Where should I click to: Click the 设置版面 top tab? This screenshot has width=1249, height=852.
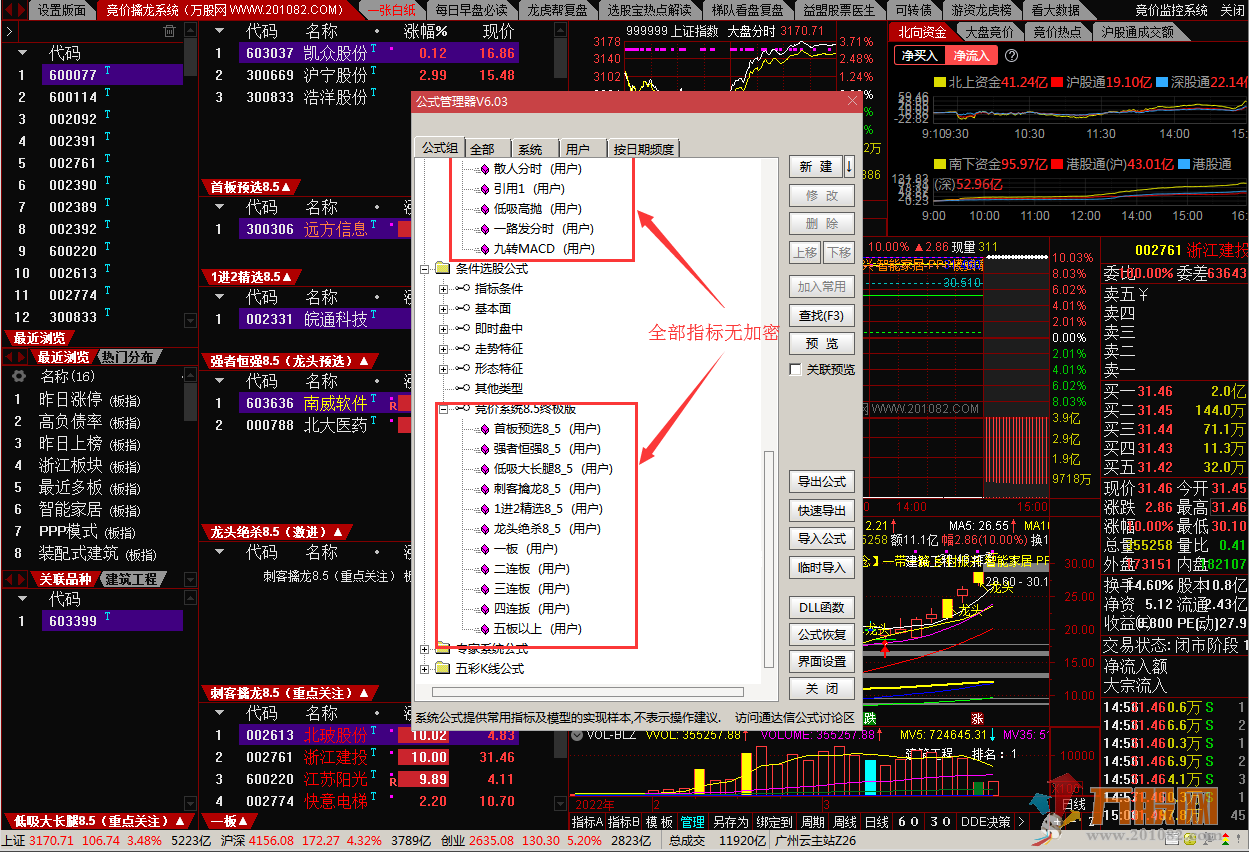(62, 10)
